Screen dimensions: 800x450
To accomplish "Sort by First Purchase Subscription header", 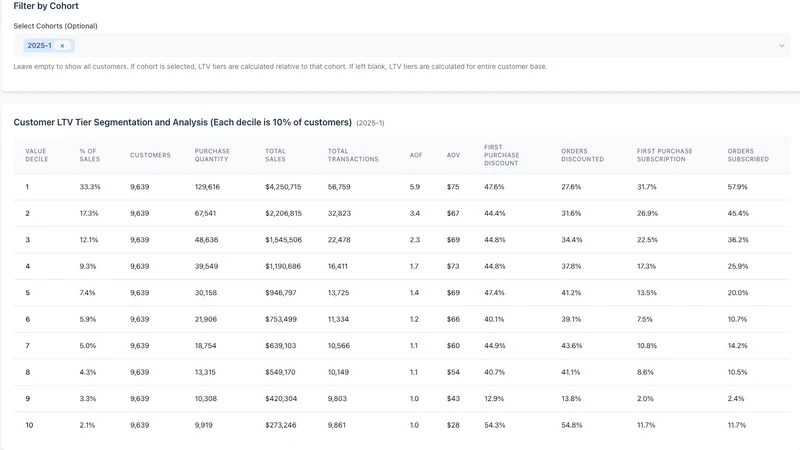I will [x=664, y=155].
